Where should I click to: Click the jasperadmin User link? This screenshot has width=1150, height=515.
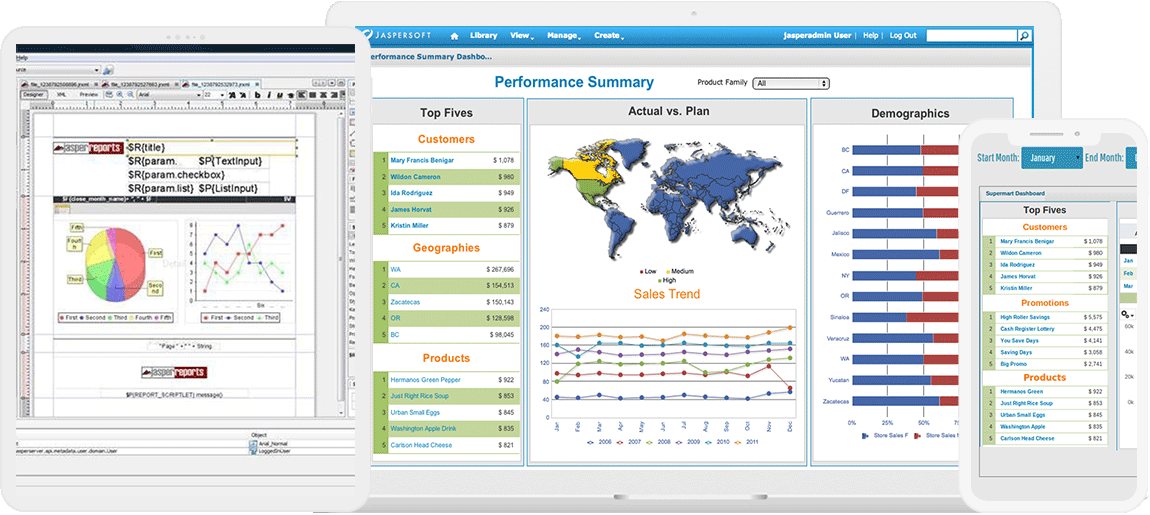(817, 35)
